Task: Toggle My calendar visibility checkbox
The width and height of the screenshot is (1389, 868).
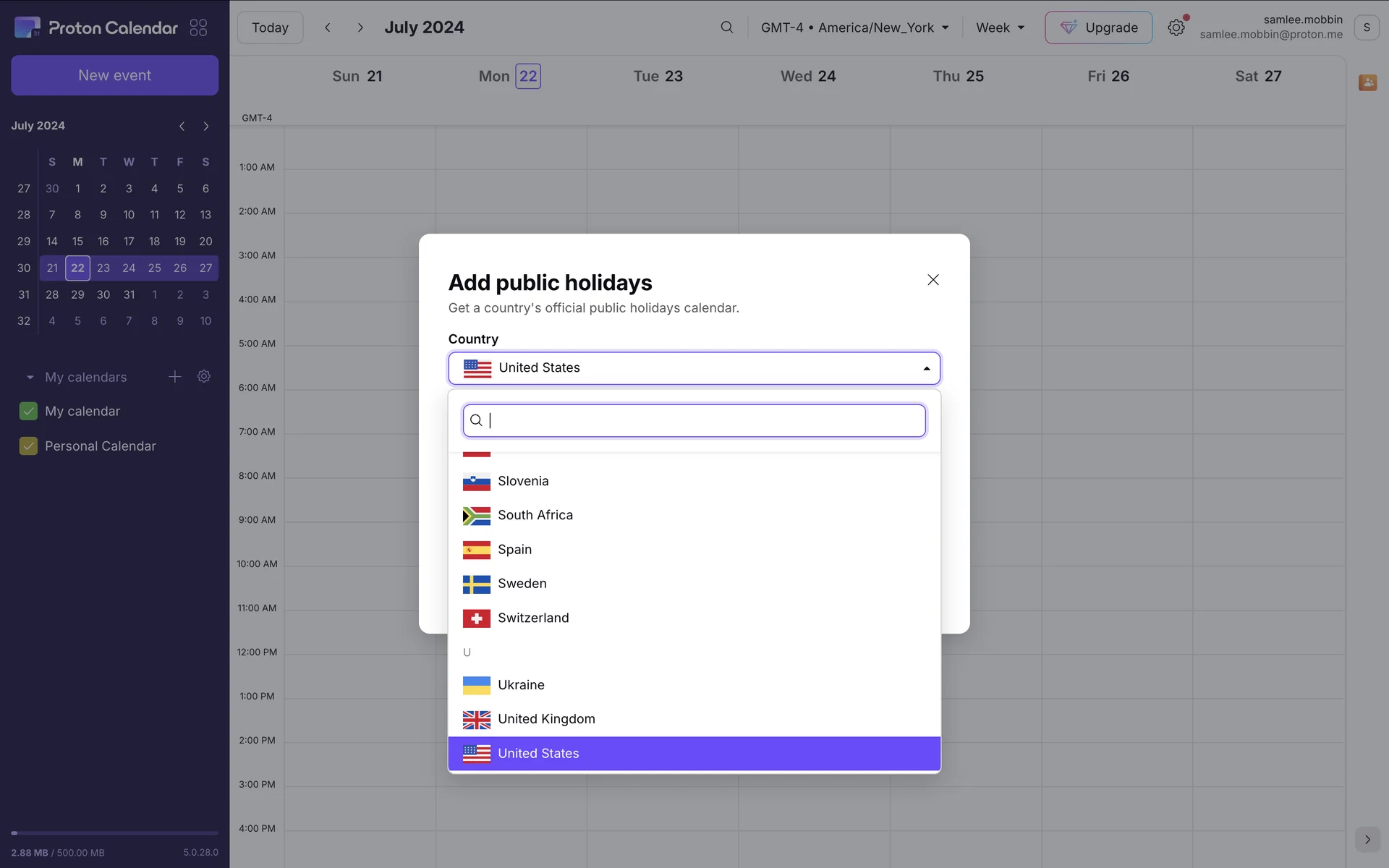Action: [28, 411]
